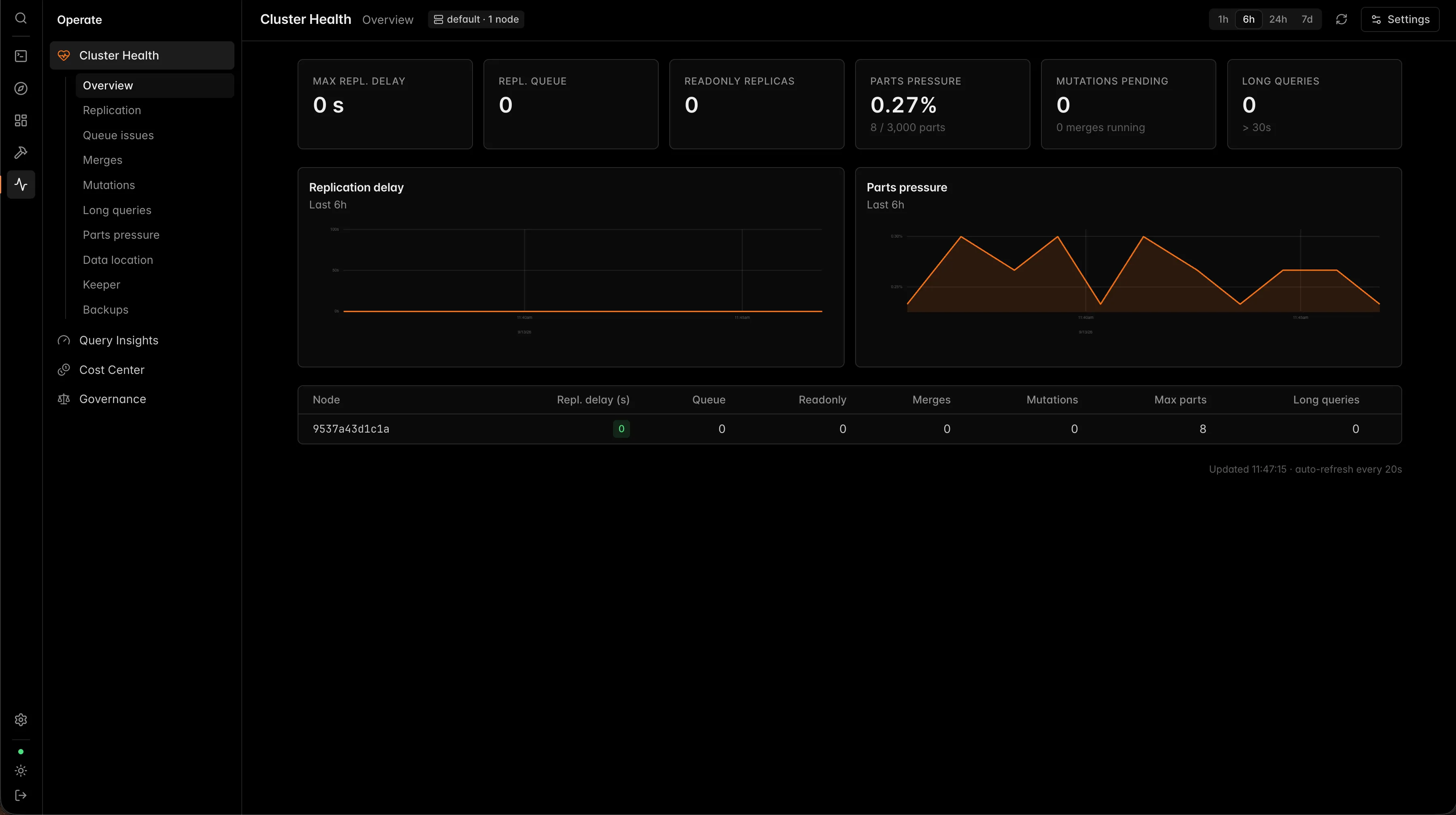Select the Operate activity pulse icon
Viewport: 1456px width, 815px height.
click(x=21, y=184)
